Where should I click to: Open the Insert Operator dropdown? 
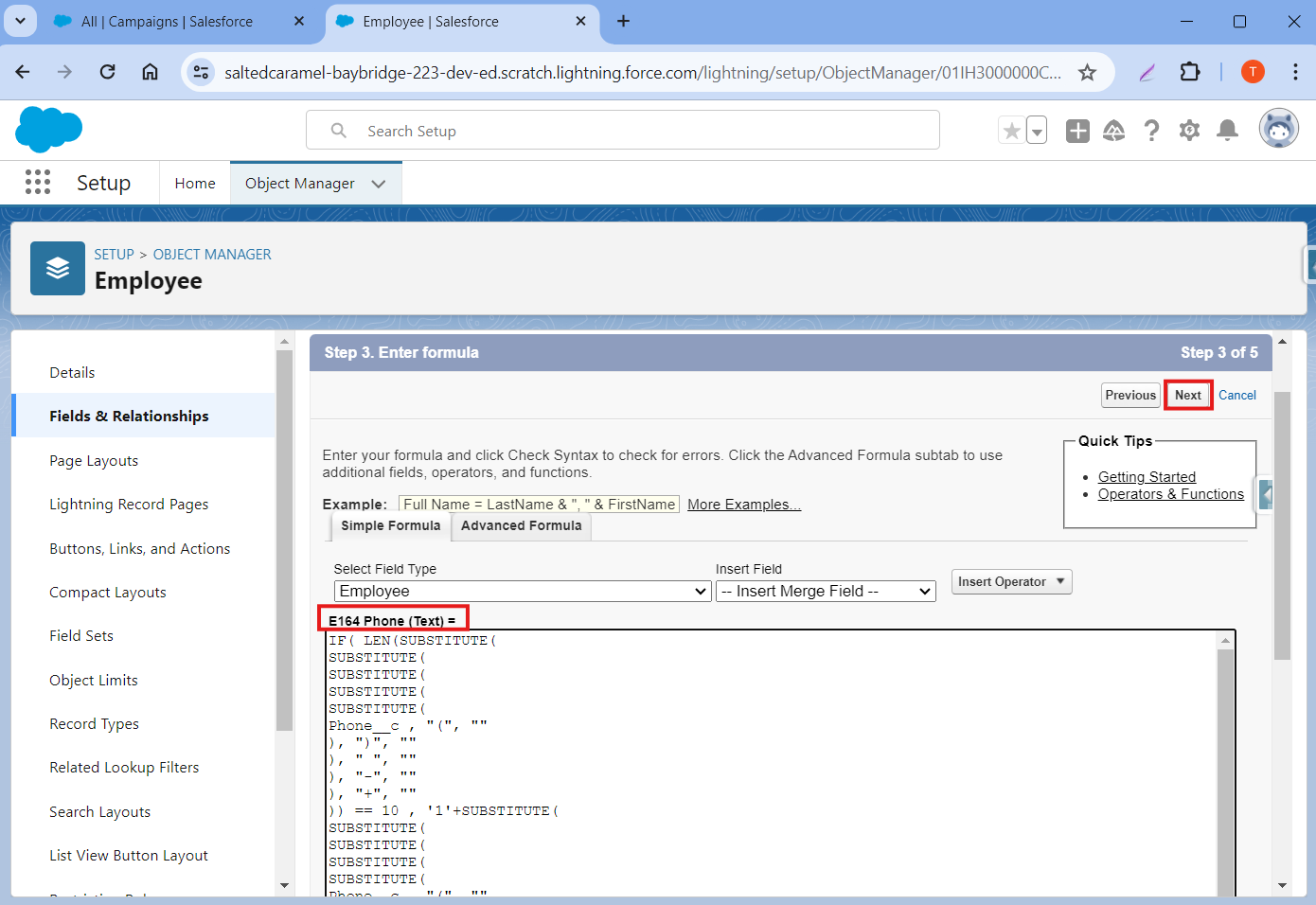tap(1011, 582)
